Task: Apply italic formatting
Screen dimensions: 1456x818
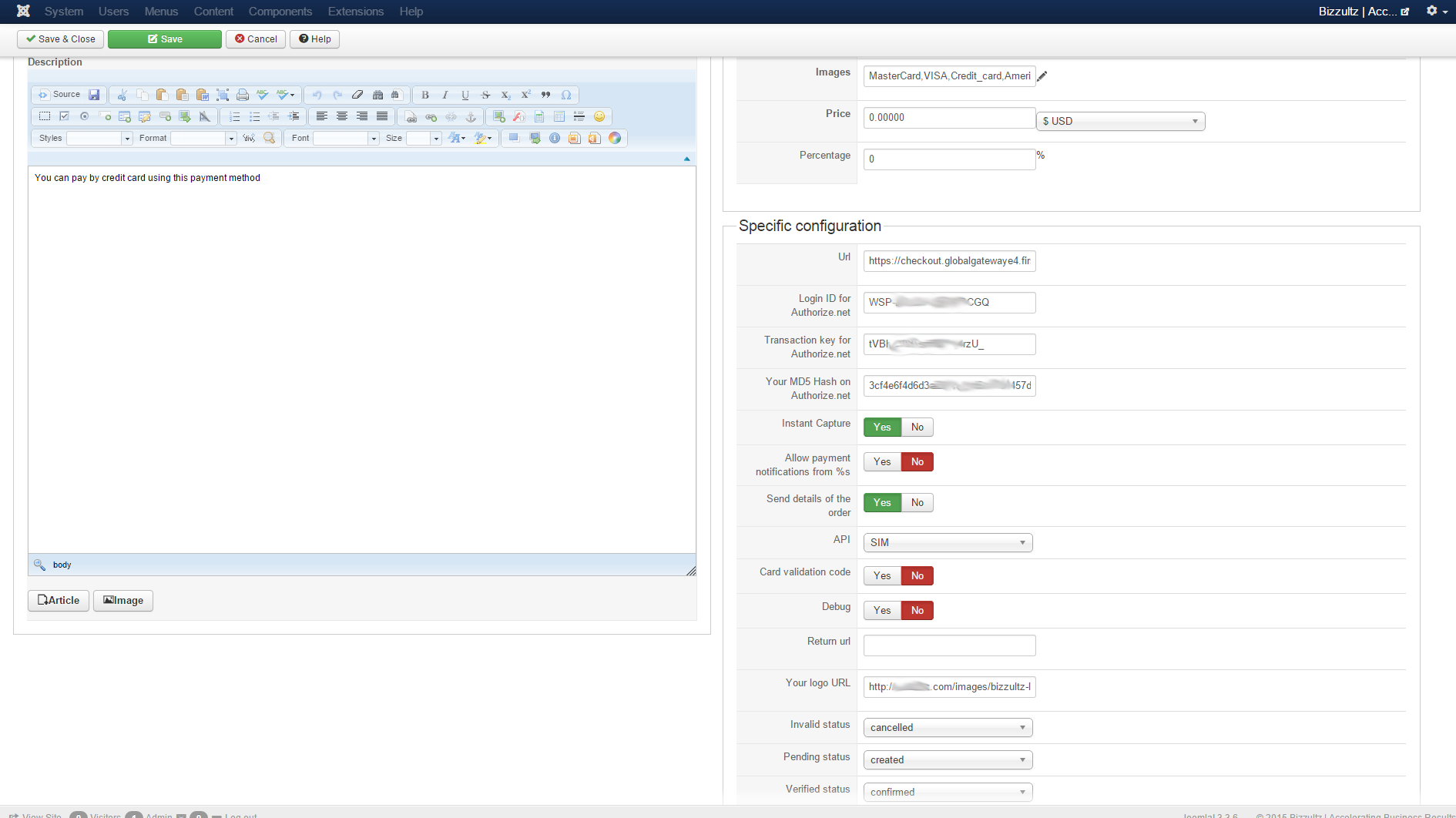Action: pyautogui.click(x=445, y=95)
